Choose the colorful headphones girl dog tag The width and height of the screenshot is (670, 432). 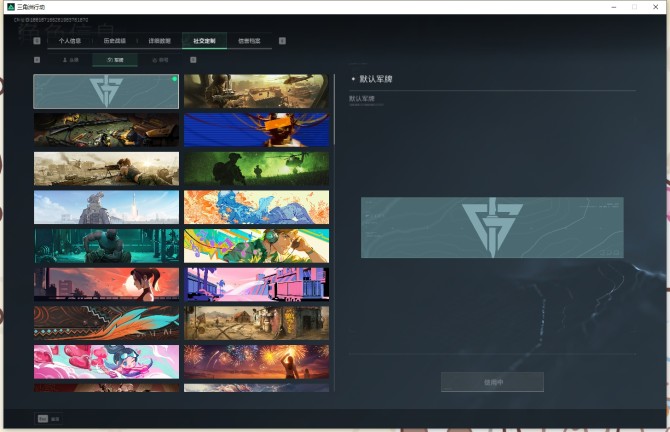pyautogui.click(x=256, y=246)
